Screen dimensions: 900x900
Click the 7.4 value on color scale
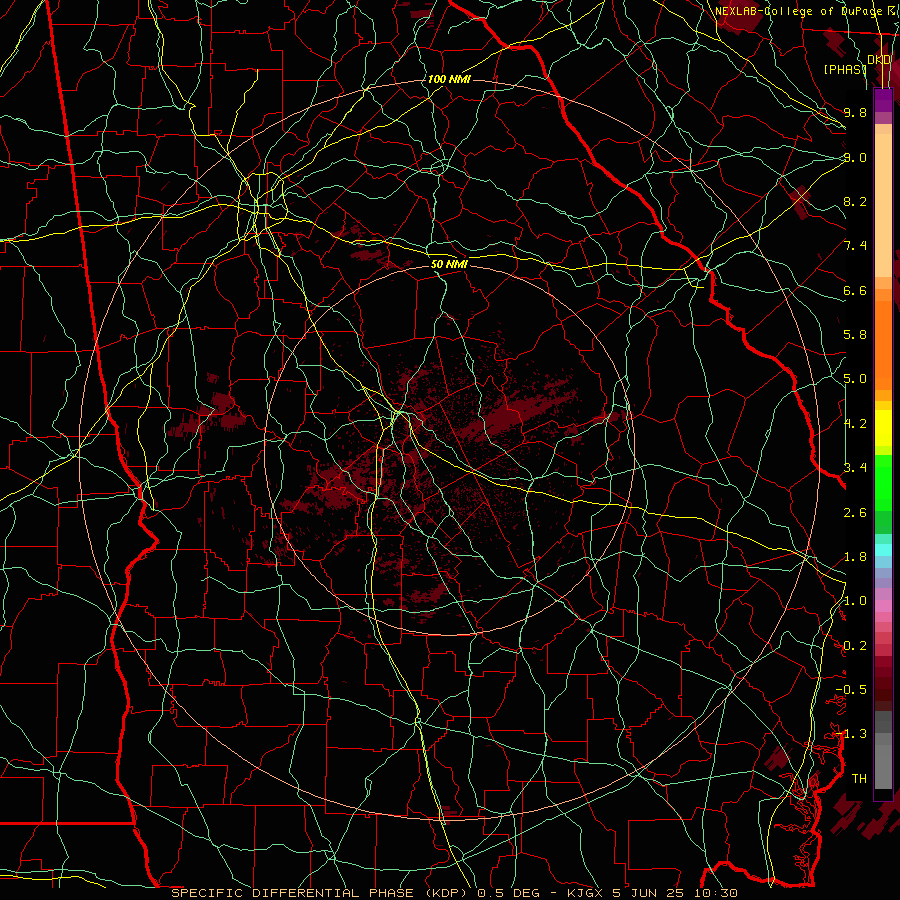point(855,246)
